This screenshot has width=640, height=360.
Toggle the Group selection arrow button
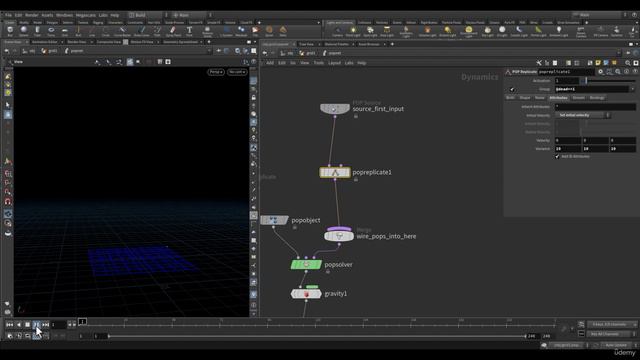point(512,89)
